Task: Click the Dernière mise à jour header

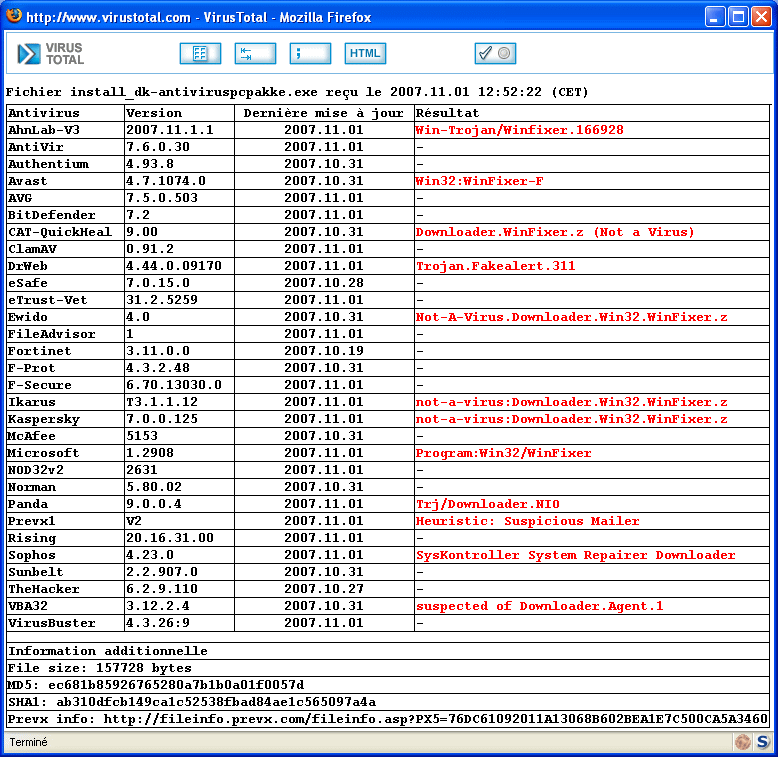Action: [x=324, y=113]
